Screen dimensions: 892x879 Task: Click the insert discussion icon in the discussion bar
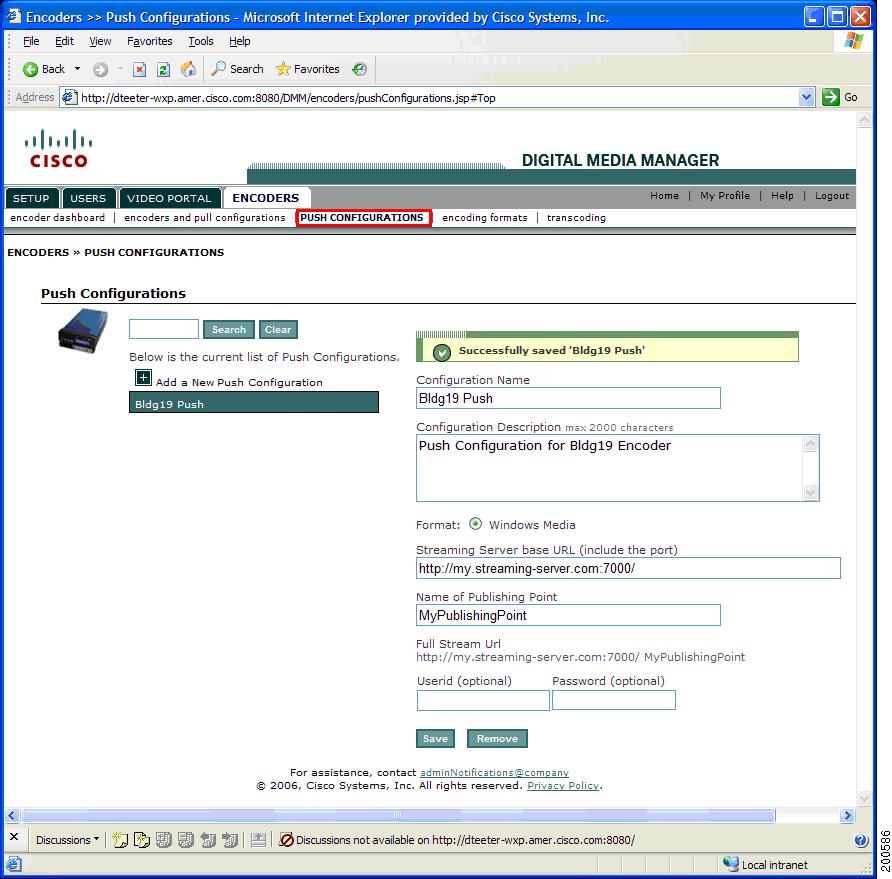119,840
